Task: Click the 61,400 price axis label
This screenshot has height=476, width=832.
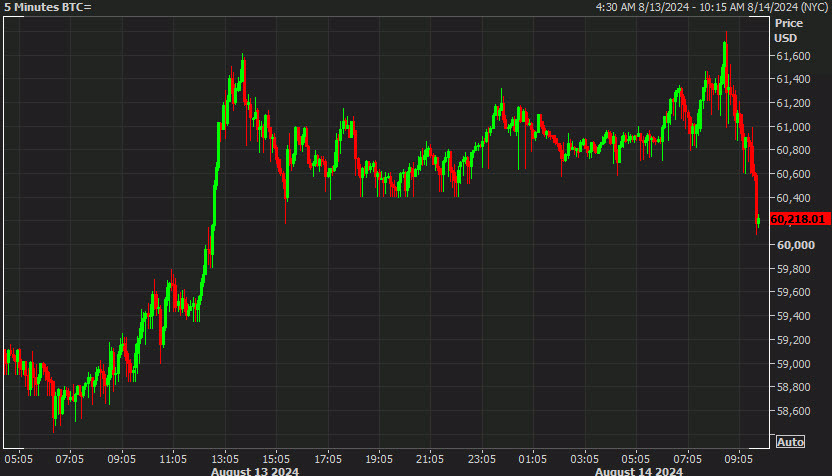Action: [793, 79]
